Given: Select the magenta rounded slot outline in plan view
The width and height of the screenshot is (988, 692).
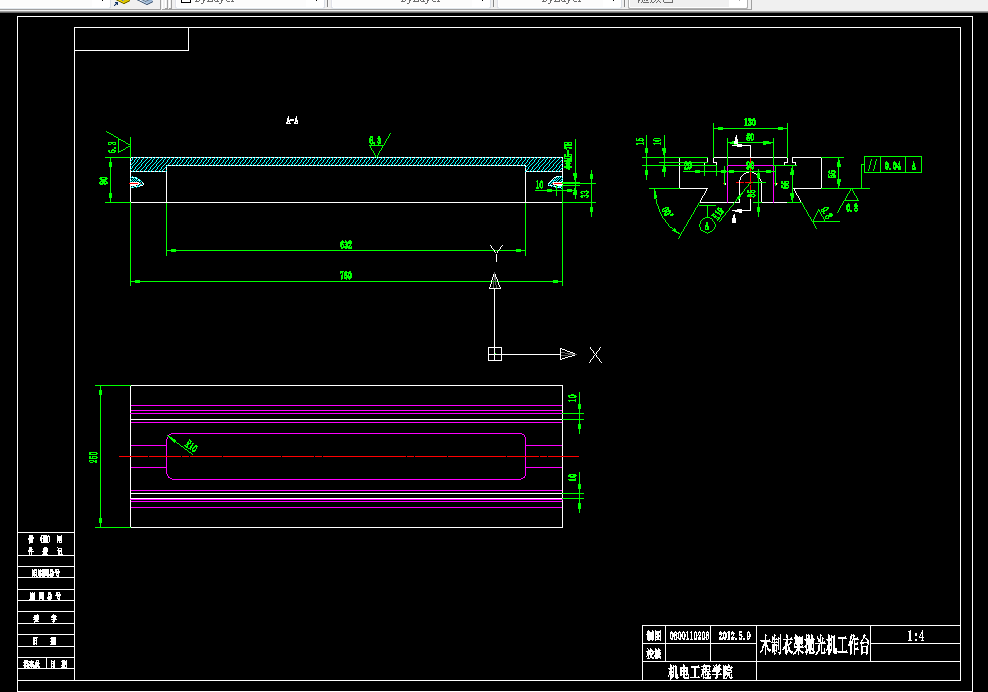Looking at the screenshot, I should pyautogui.click(x=346, y=456).
